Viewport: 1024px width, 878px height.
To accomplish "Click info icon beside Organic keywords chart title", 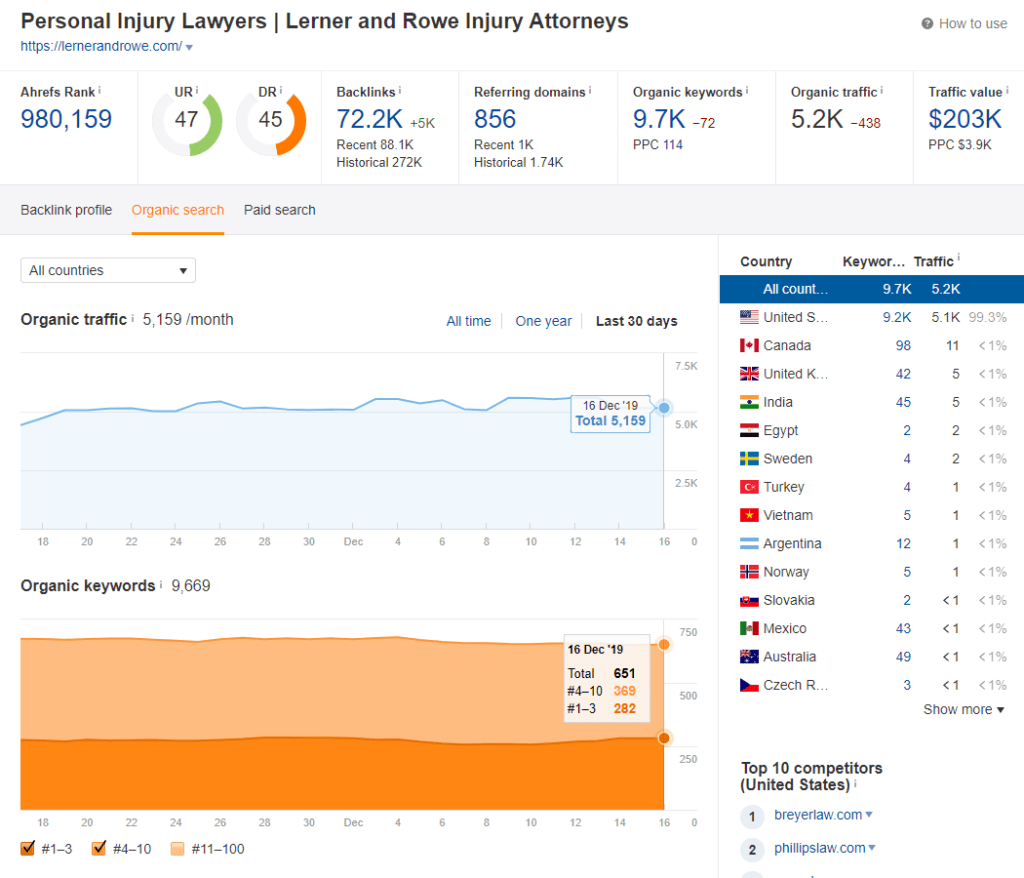I will pyautogui.click(x=161, y=584).
